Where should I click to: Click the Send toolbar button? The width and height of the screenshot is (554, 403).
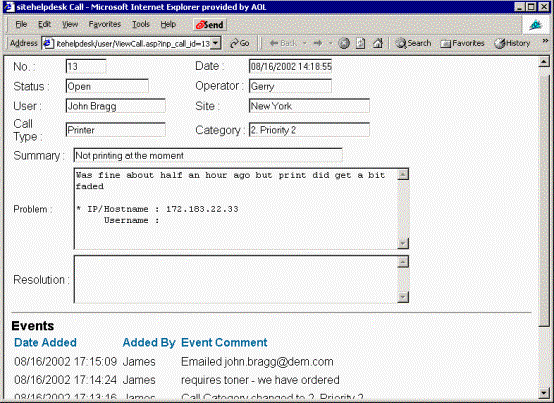210,25
